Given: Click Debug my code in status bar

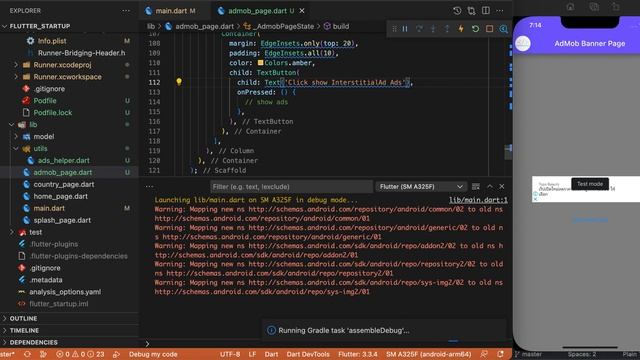Looking at the screenshot, I should pyautogui.click(x=153, y=354).
